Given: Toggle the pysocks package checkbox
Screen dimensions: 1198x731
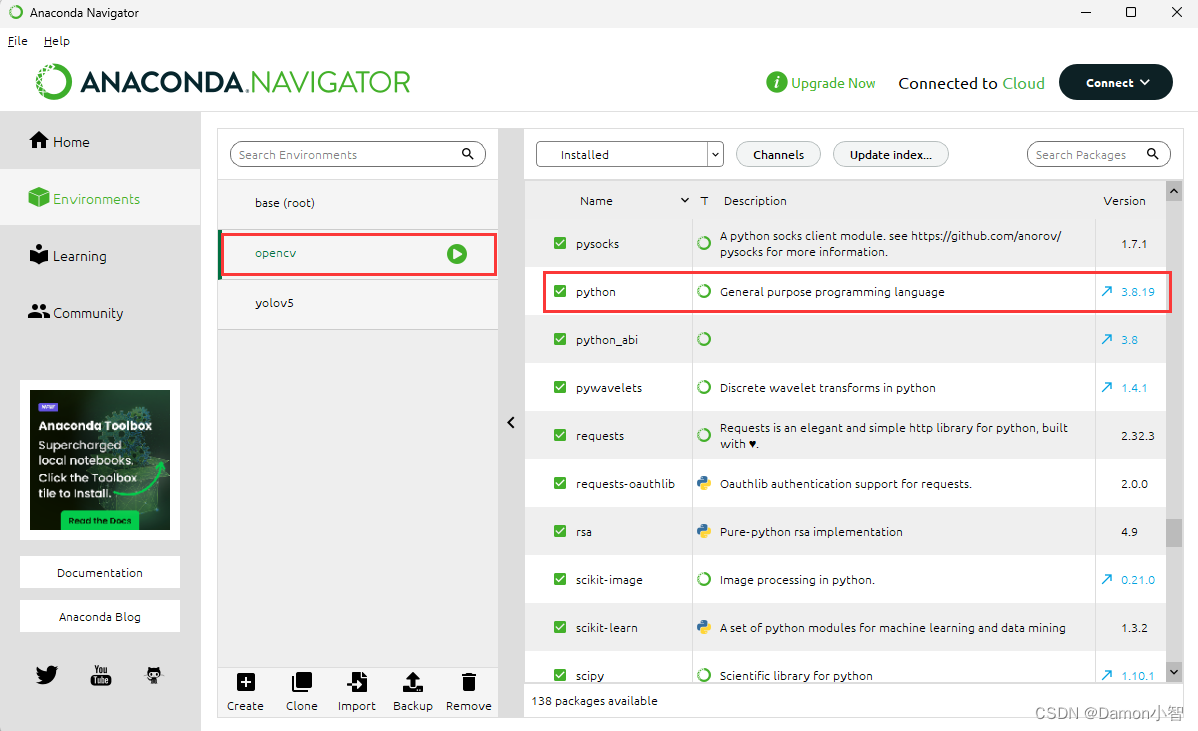Looking at the screenshot, I should pos(560,244).
